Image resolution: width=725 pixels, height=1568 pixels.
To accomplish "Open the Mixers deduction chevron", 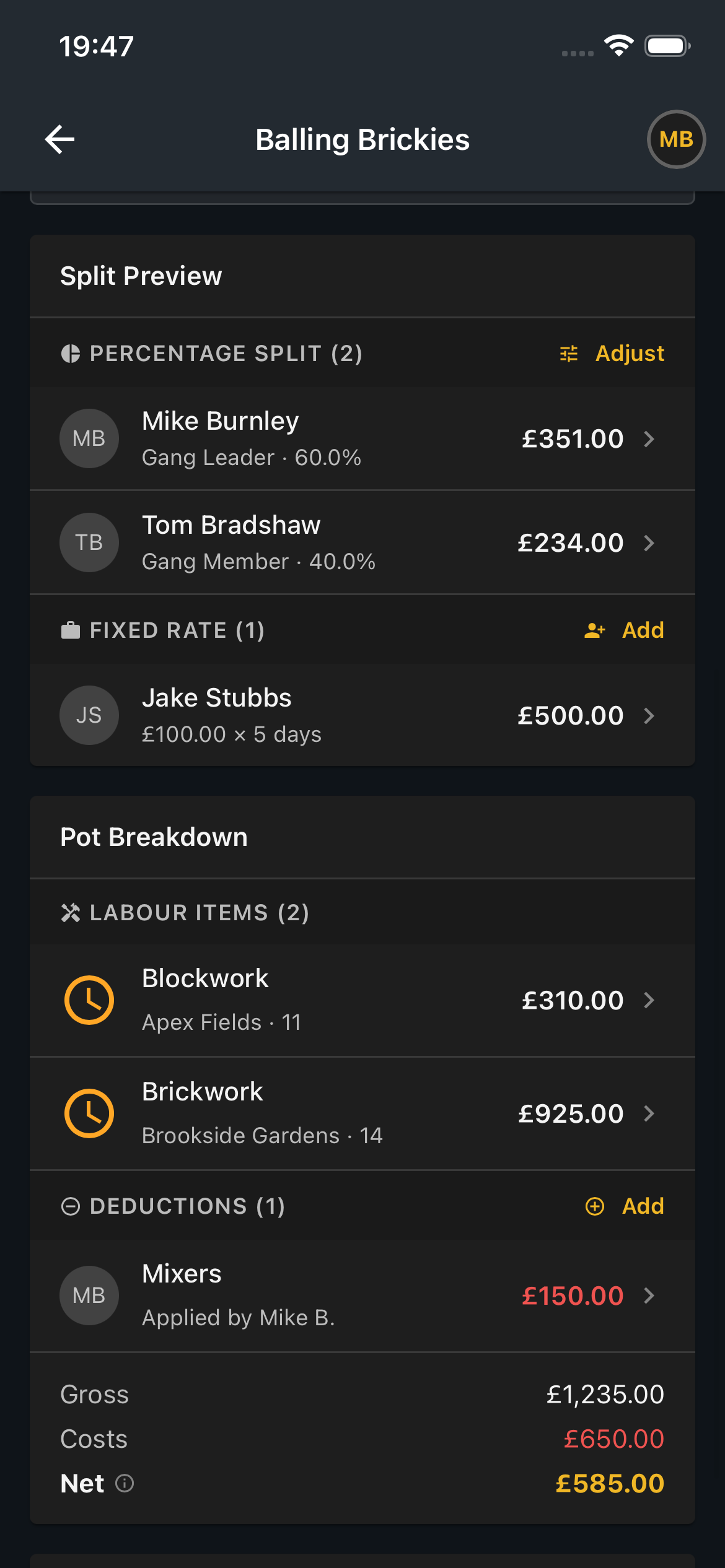I will point(649,1296).
